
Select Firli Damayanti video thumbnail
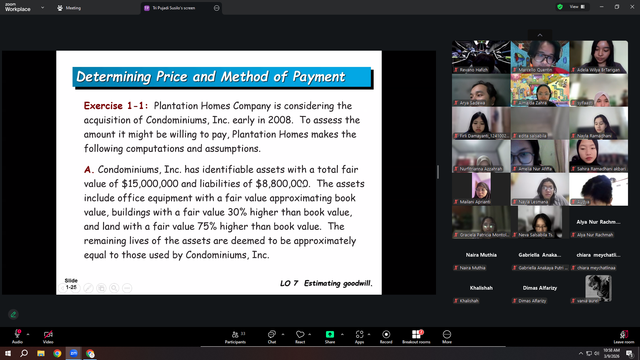click(481, 123)
